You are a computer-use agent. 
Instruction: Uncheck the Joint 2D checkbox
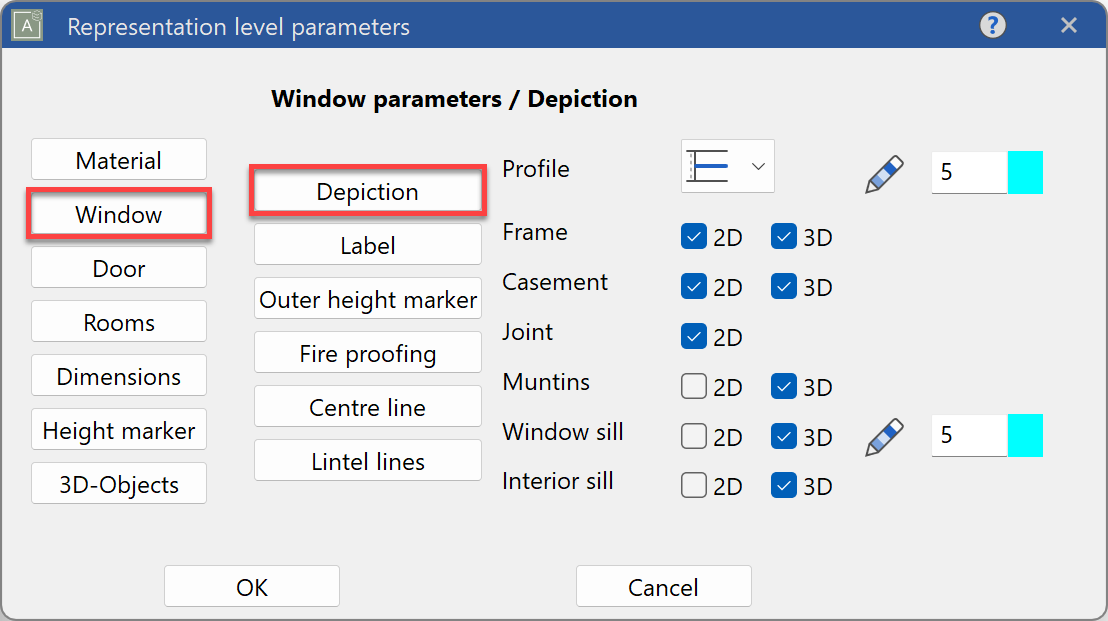pos(693,336)
